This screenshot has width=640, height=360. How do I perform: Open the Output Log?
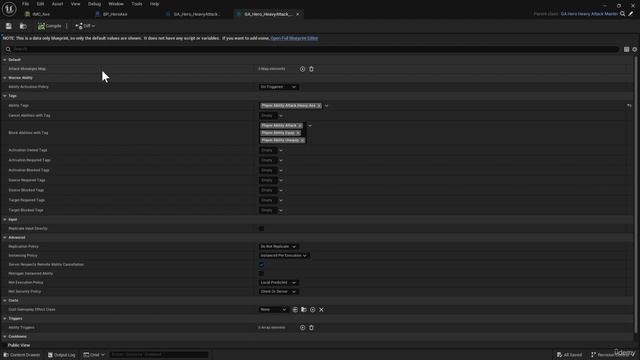62,355
